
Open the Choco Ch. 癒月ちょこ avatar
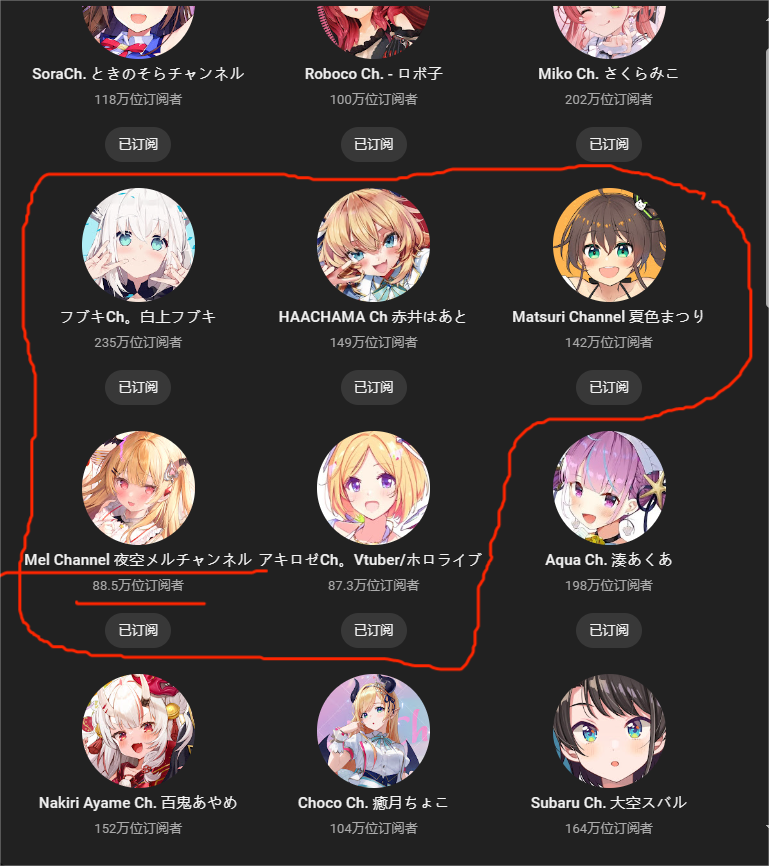click(373, 731)
